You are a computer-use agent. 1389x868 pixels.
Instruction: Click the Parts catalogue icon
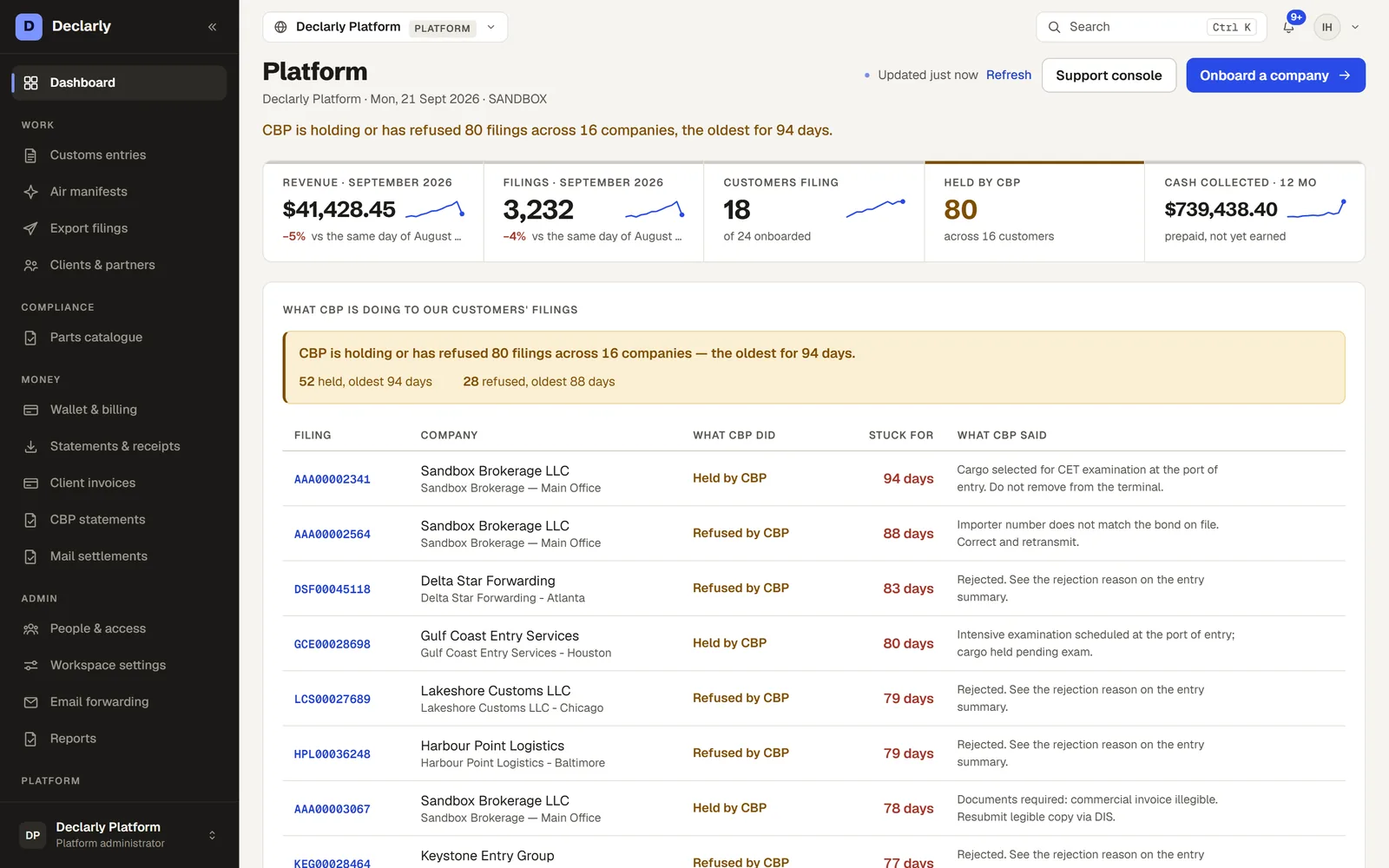click(x=30, y=338)
